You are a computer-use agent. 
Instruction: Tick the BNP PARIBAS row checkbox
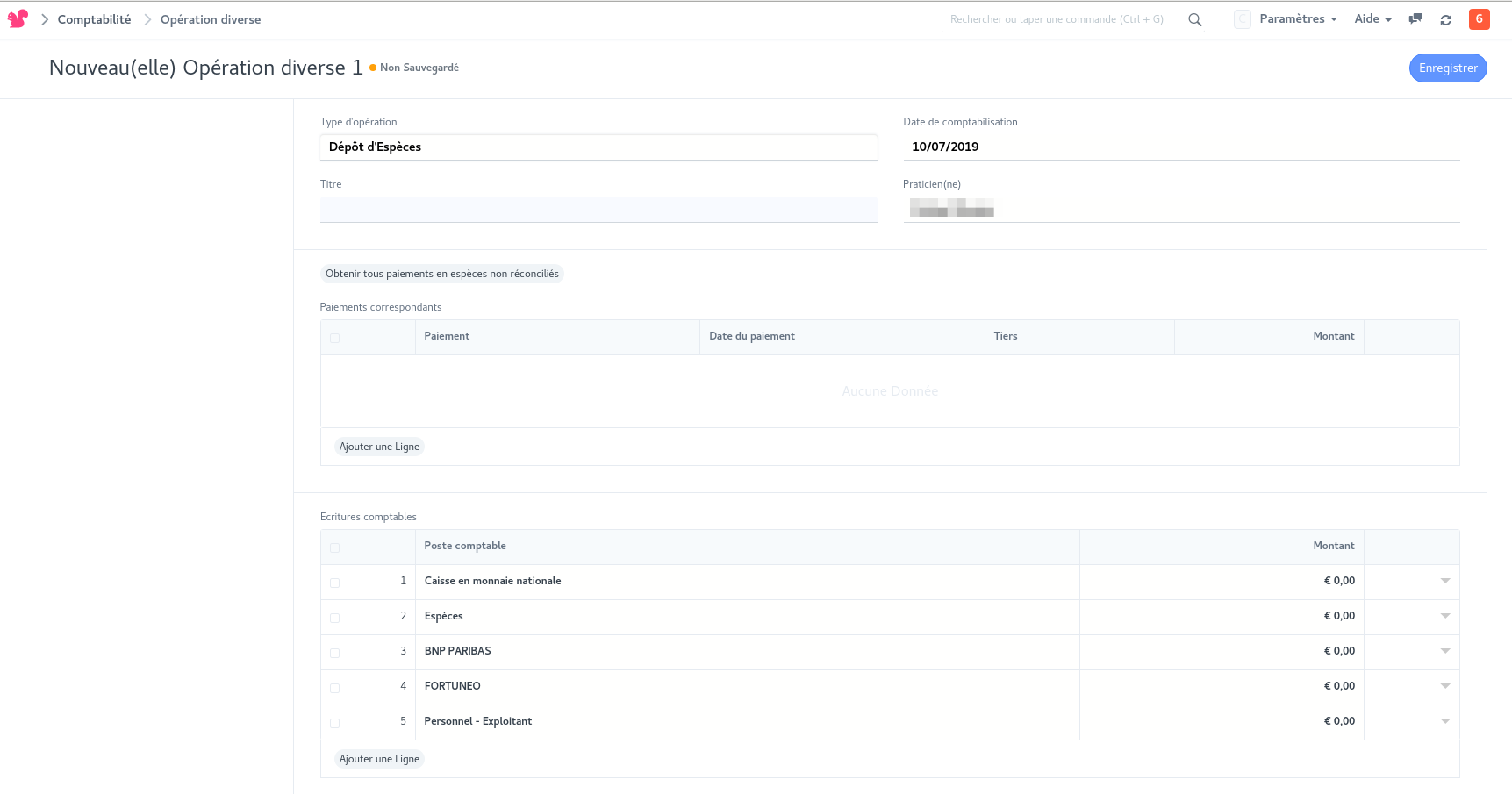334,653
